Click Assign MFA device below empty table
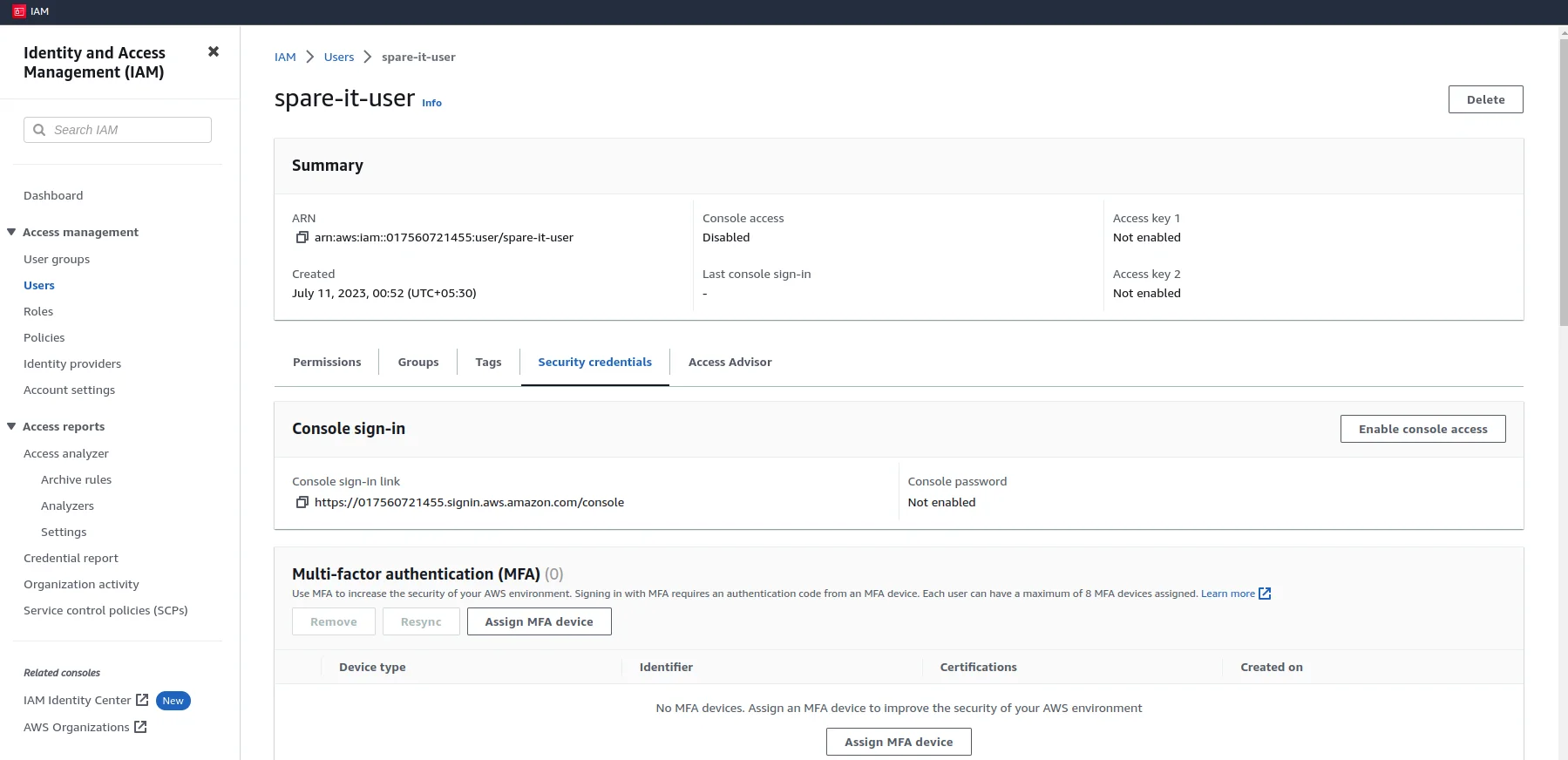The image size is (1568, 760). [899, 742]
